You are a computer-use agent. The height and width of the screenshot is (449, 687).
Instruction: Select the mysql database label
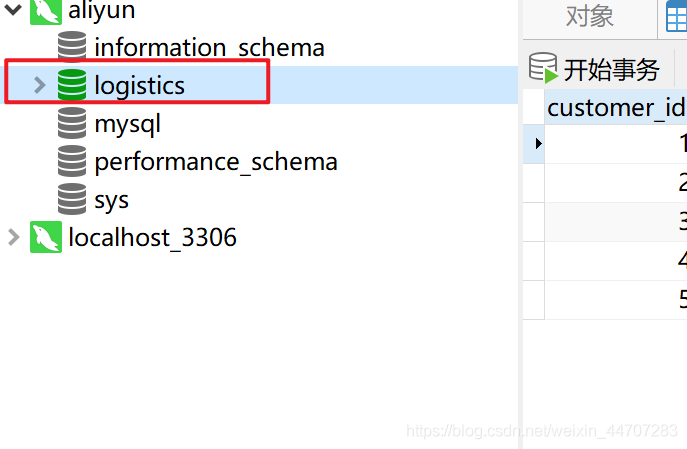pyautogui.click(x=127, y=124)
